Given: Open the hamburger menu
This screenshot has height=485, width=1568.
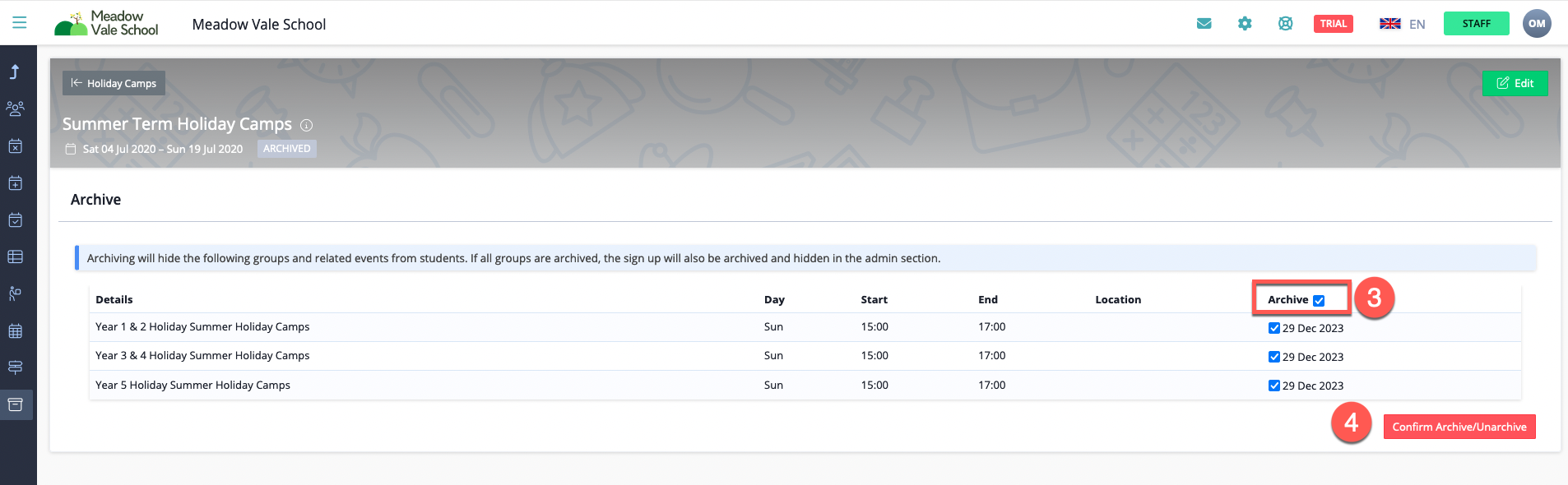Looking at the screenshot, I should click(19, 23).
